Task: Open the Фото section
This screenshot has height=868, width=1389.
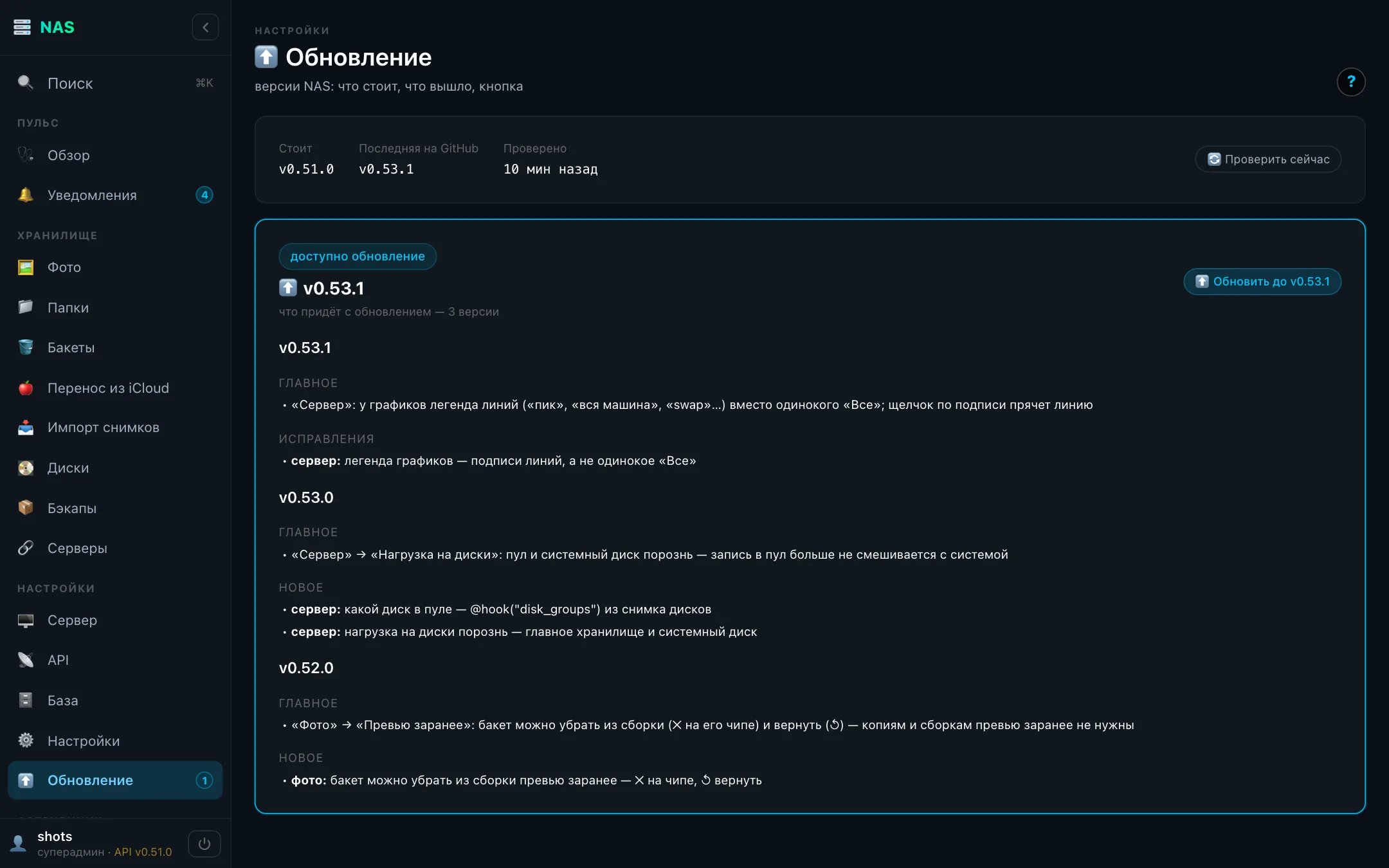Action: pos(115,267)
